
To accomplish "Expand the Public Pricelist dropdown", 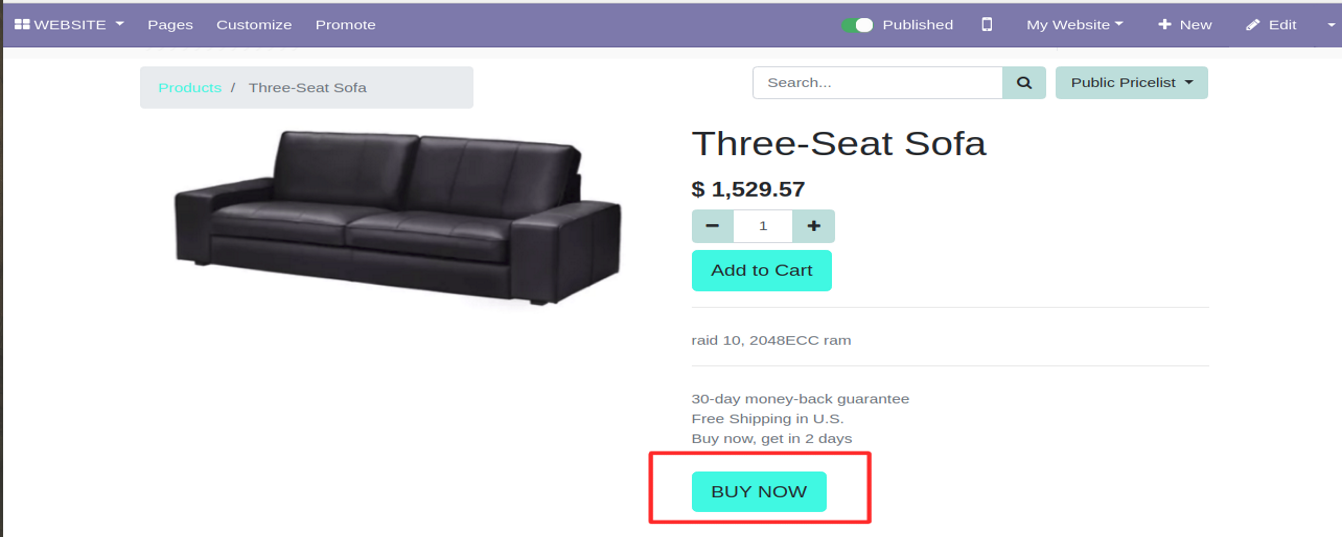I will click(1132, 83).
